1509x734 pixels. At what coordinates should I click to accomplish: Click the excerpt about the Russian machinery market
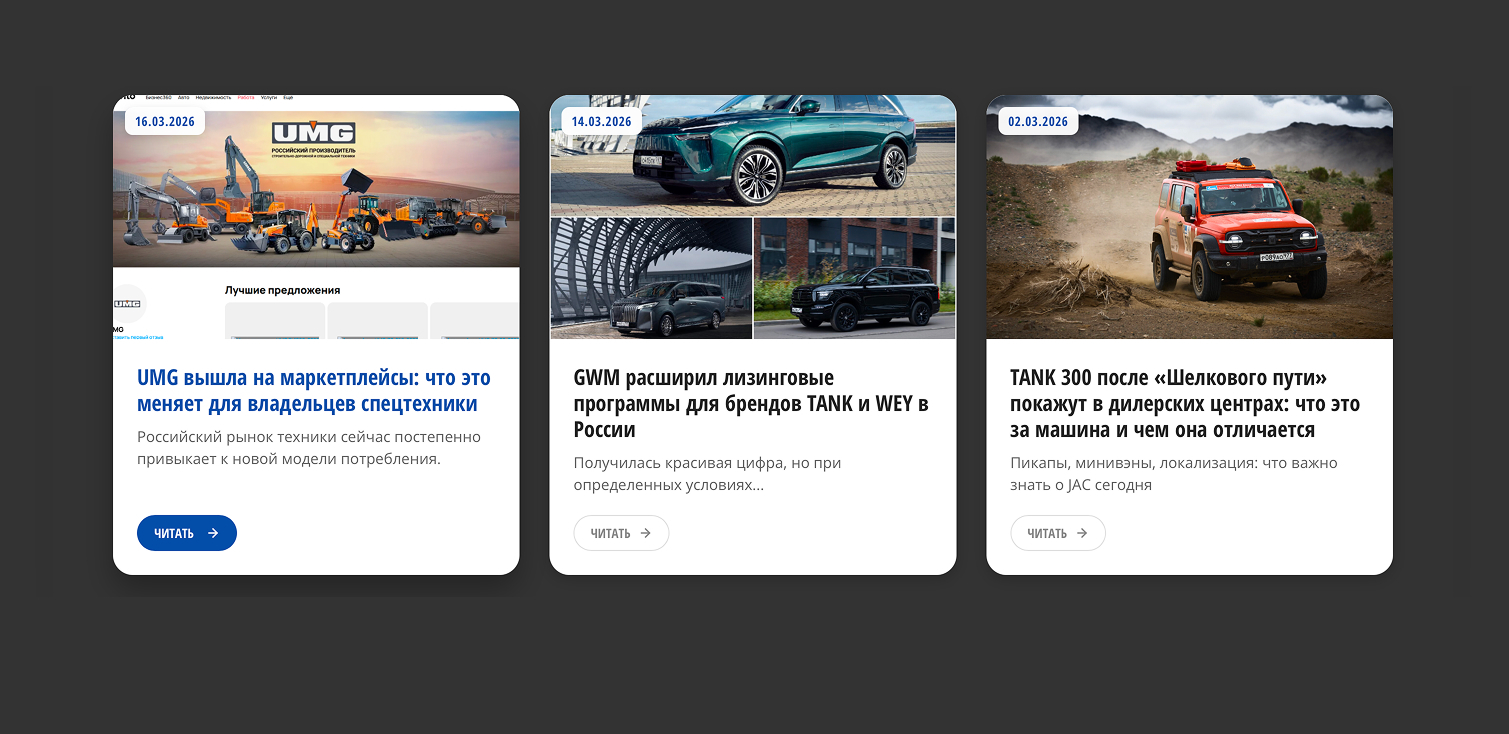[x=309, y=448]
